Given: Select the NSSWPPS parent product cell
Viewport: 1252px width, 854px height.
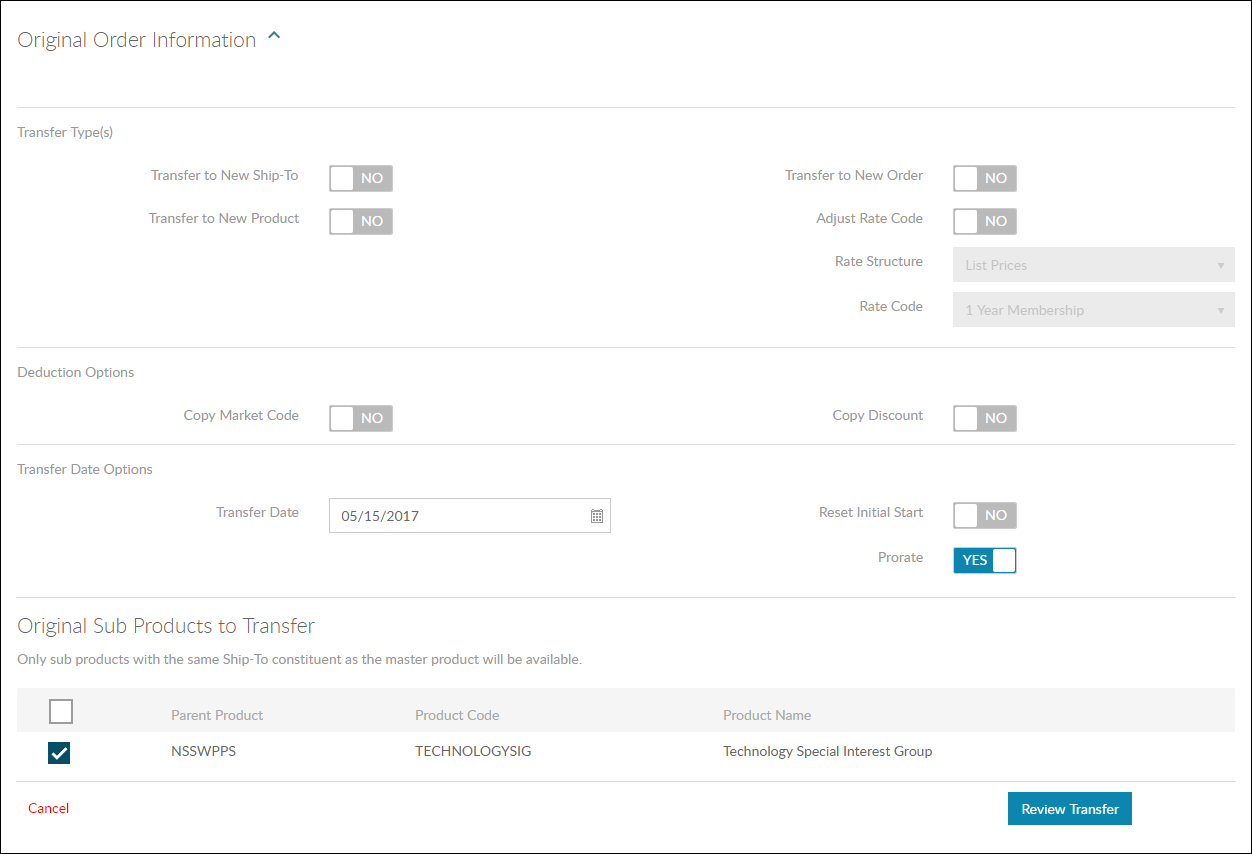Looking at the screenshot, I should [x=203, y=751].
